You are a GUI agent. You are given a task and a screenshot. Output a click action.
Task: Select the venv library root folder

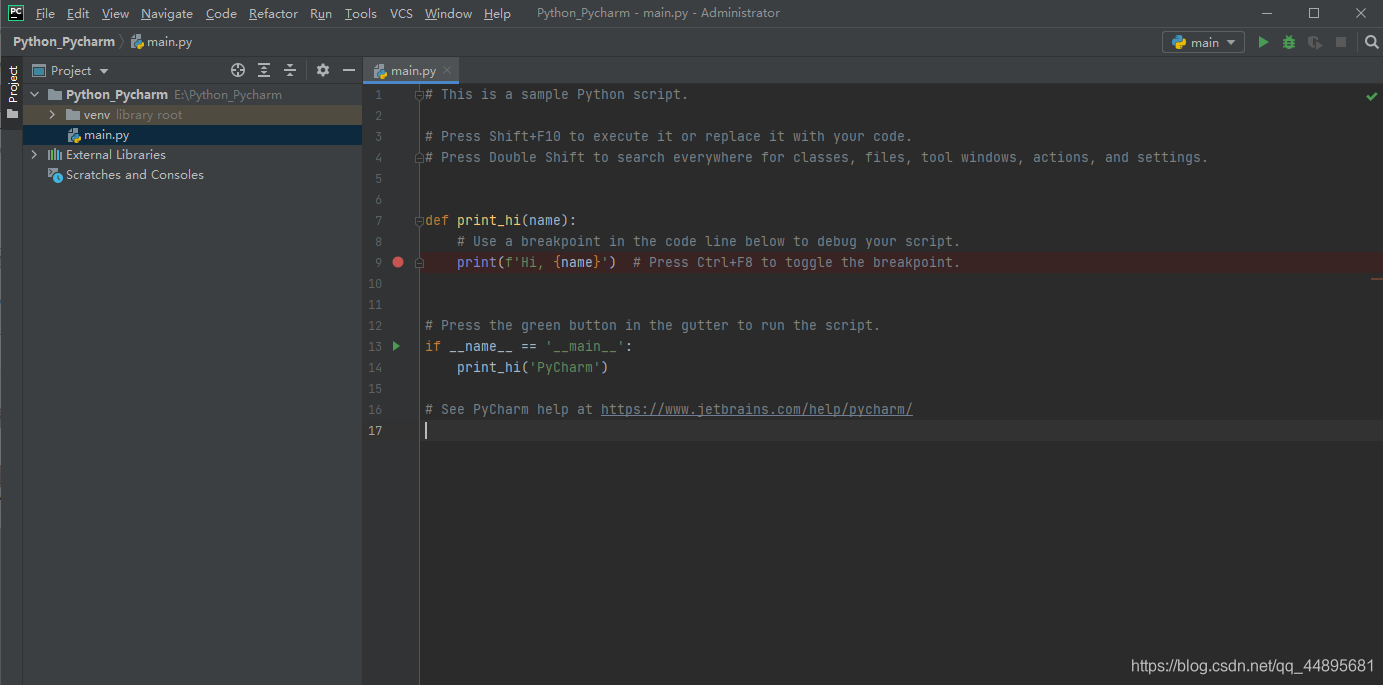click(x=192, y=115)
